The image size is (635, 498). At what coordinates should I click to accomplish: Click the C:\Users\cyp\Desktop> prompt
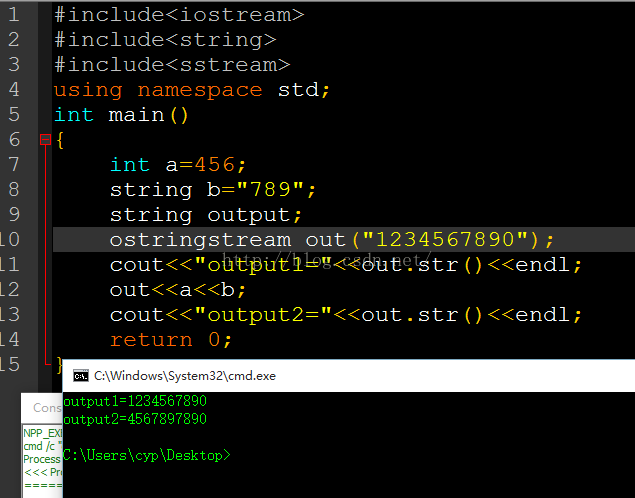click(x=147, y=455)
